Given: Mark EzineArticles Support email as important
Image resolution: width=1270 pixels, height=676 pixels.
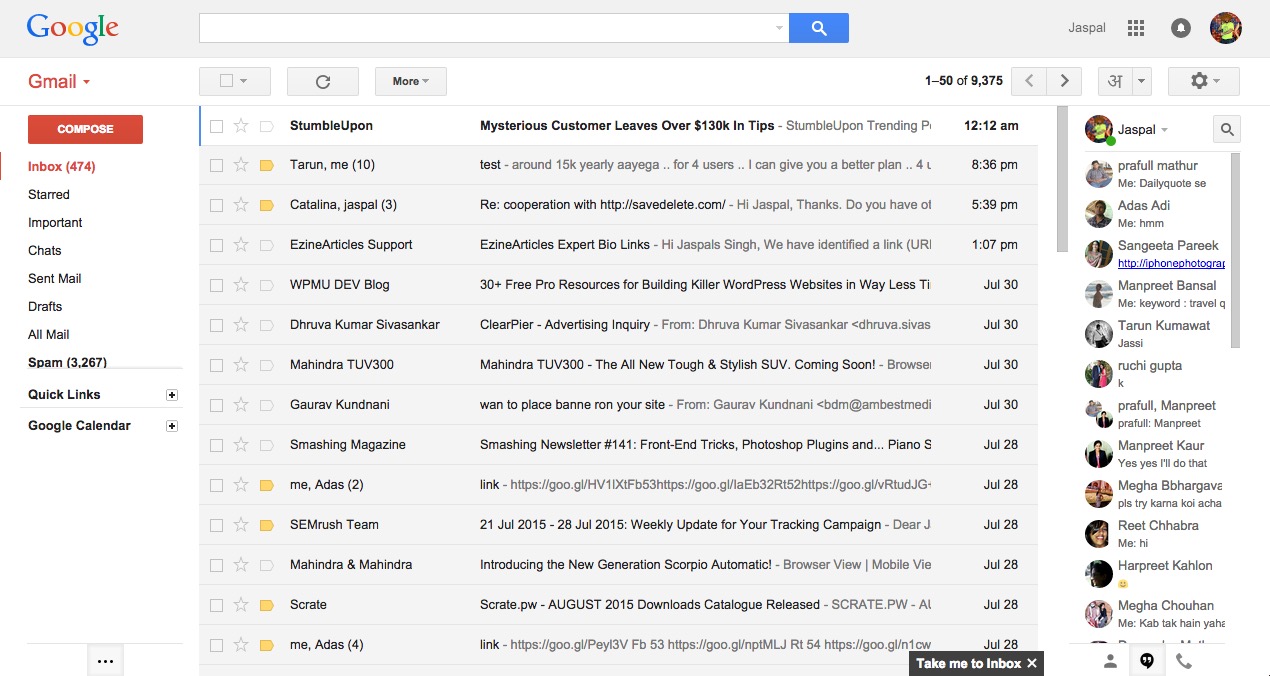Looking at the screenshot, I should 266,245.
